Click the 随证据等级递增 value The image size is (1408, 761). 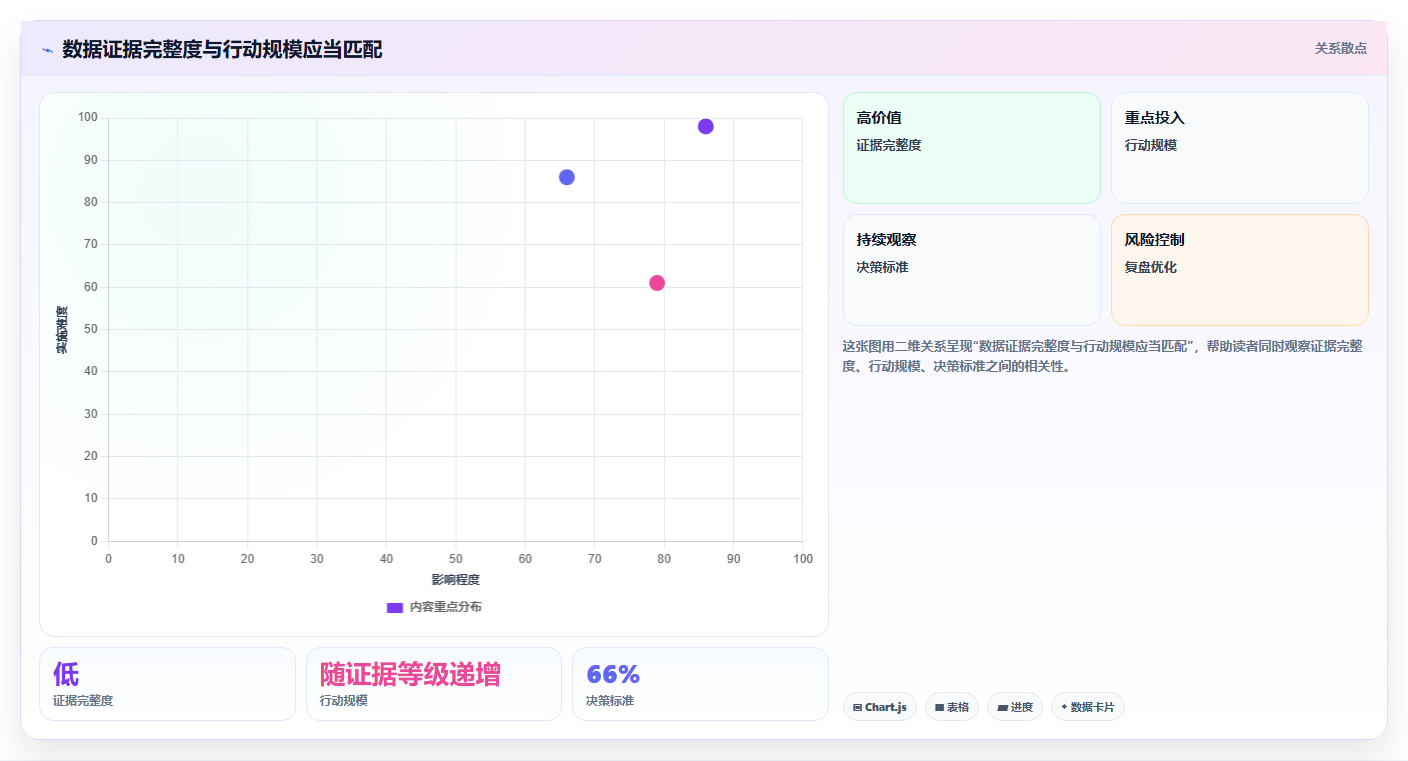410,674
